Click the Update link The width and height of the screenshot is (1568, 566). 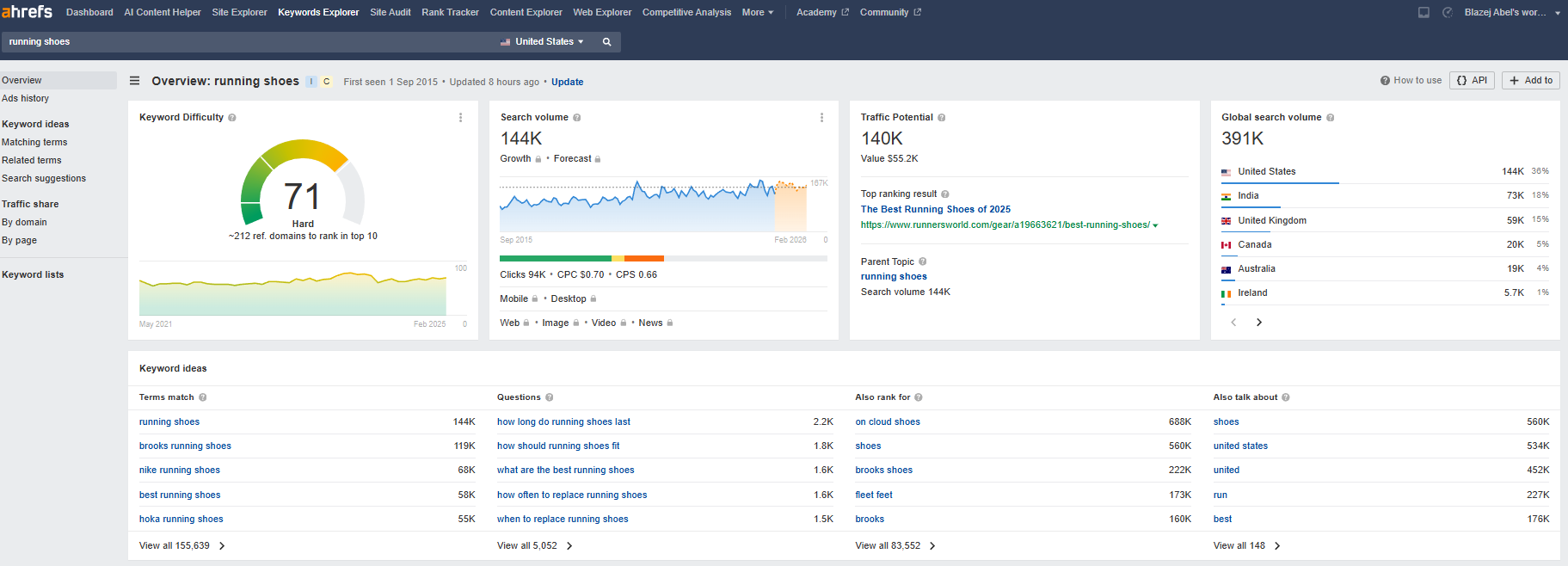(x=567, y=83)
